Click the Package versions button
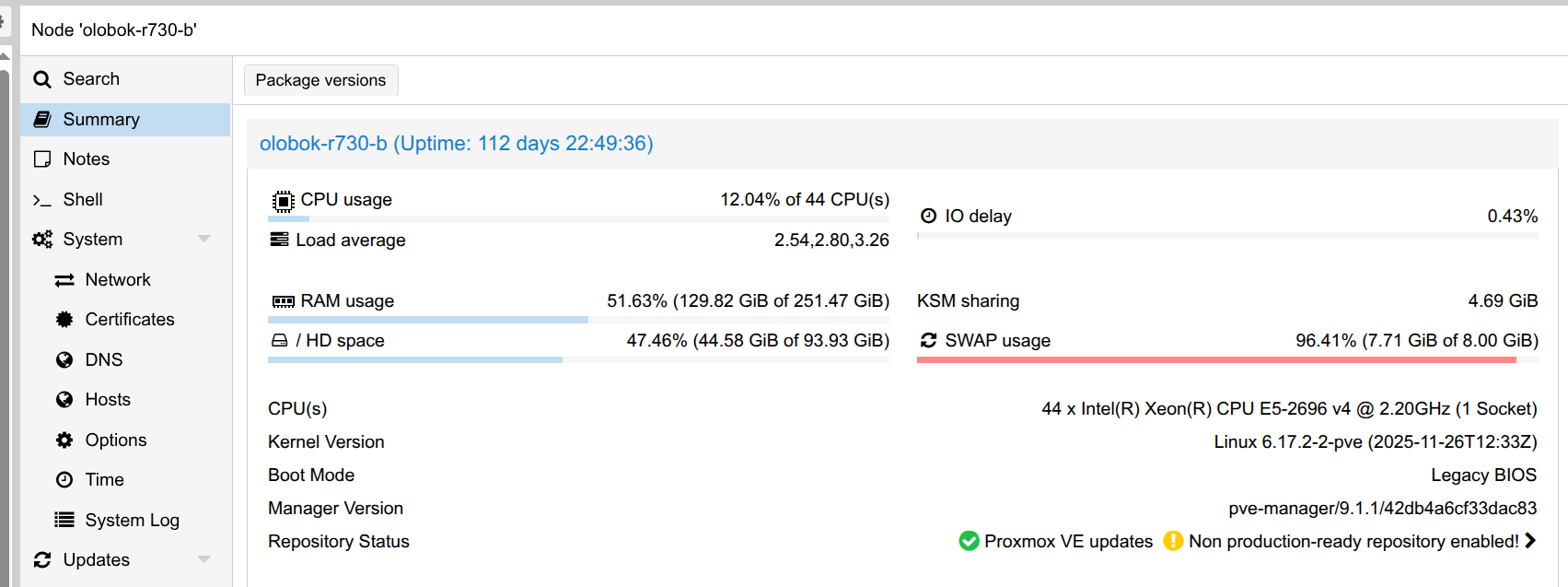Screen dimensions: 1568x587 pyautogui.click(x=321, y=80)
